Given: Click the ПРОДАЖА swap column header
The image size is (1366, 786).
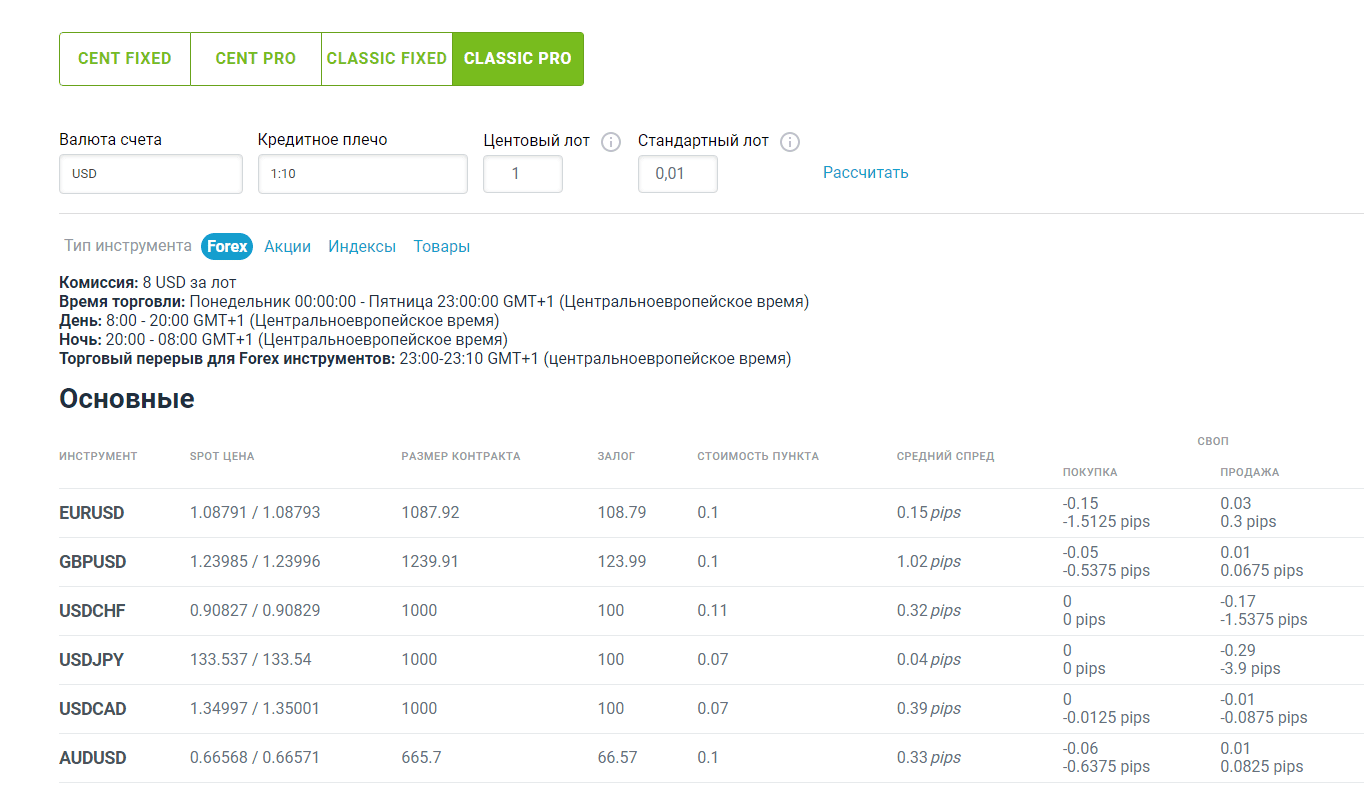Looking at the screenshot, I should tap(1250, 472).
